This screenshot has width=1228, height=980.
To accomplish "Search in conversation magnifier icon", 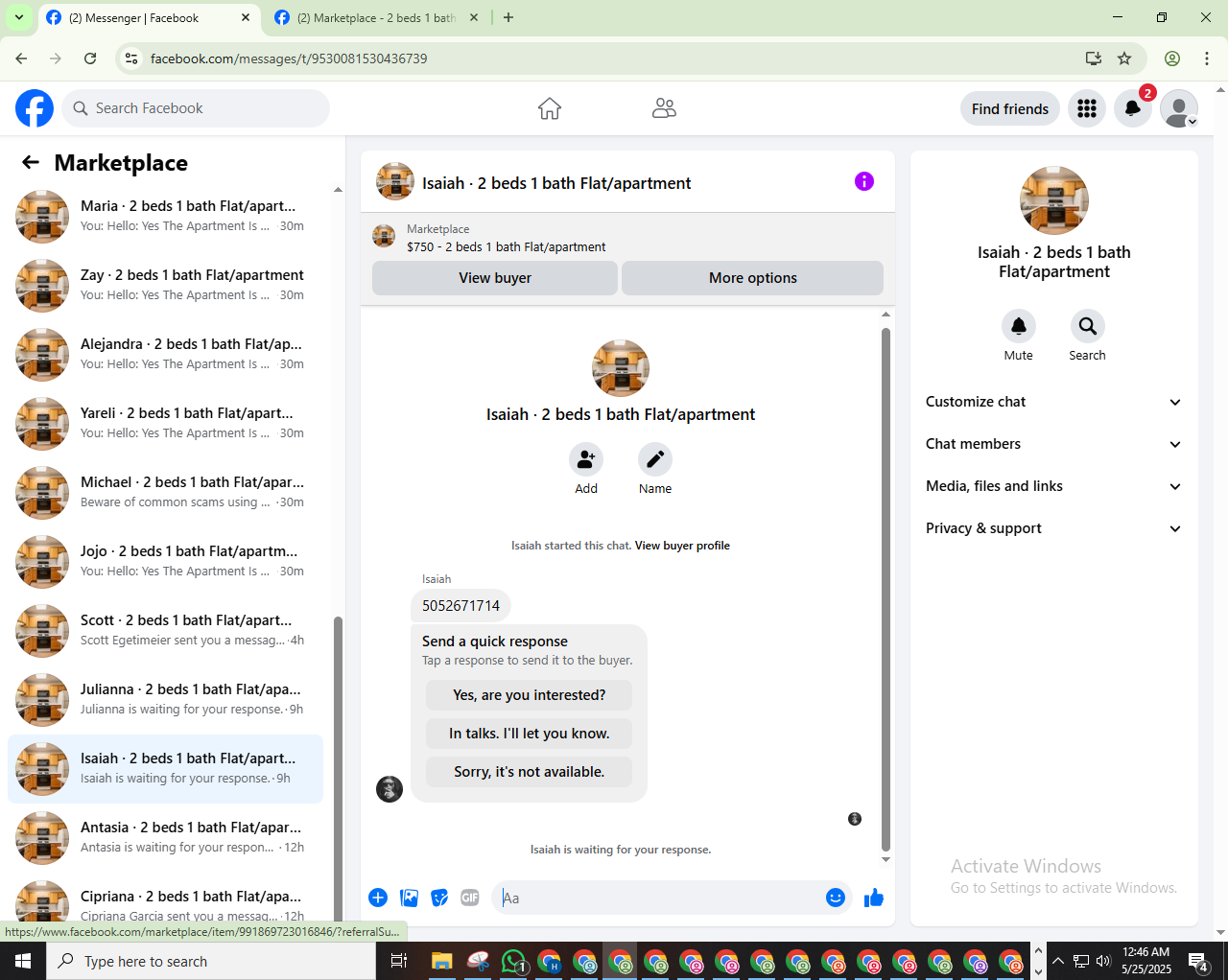I will point(1088,326).
